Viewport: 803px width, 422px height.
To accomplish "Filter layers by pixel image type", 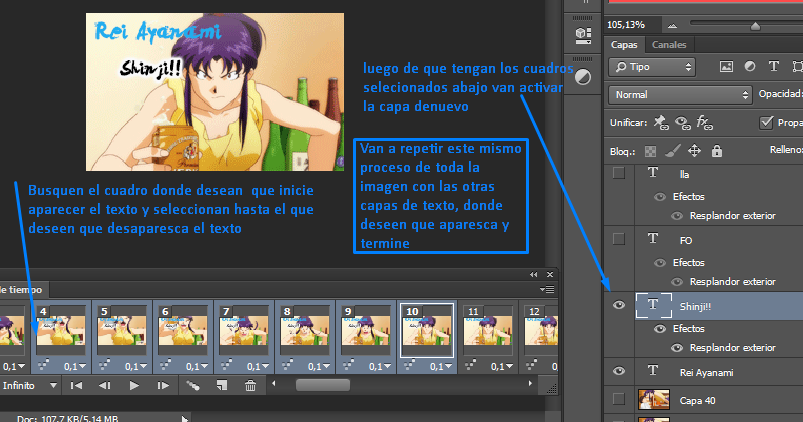I will pyautogui.click(x=726, y=67).
